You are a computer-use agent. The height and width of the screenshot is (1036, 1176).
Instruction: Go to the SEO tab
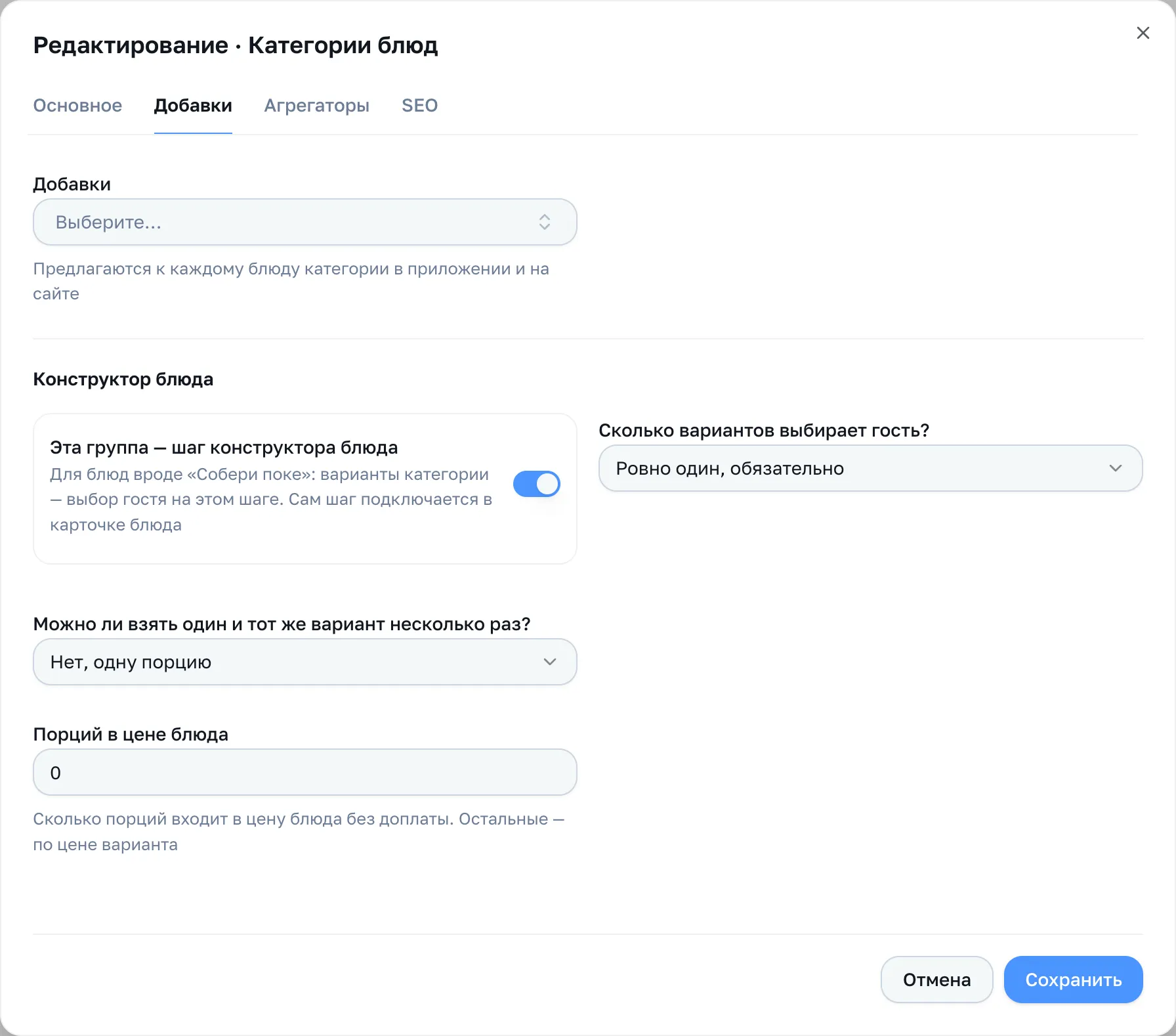click(x=419, y=106)
